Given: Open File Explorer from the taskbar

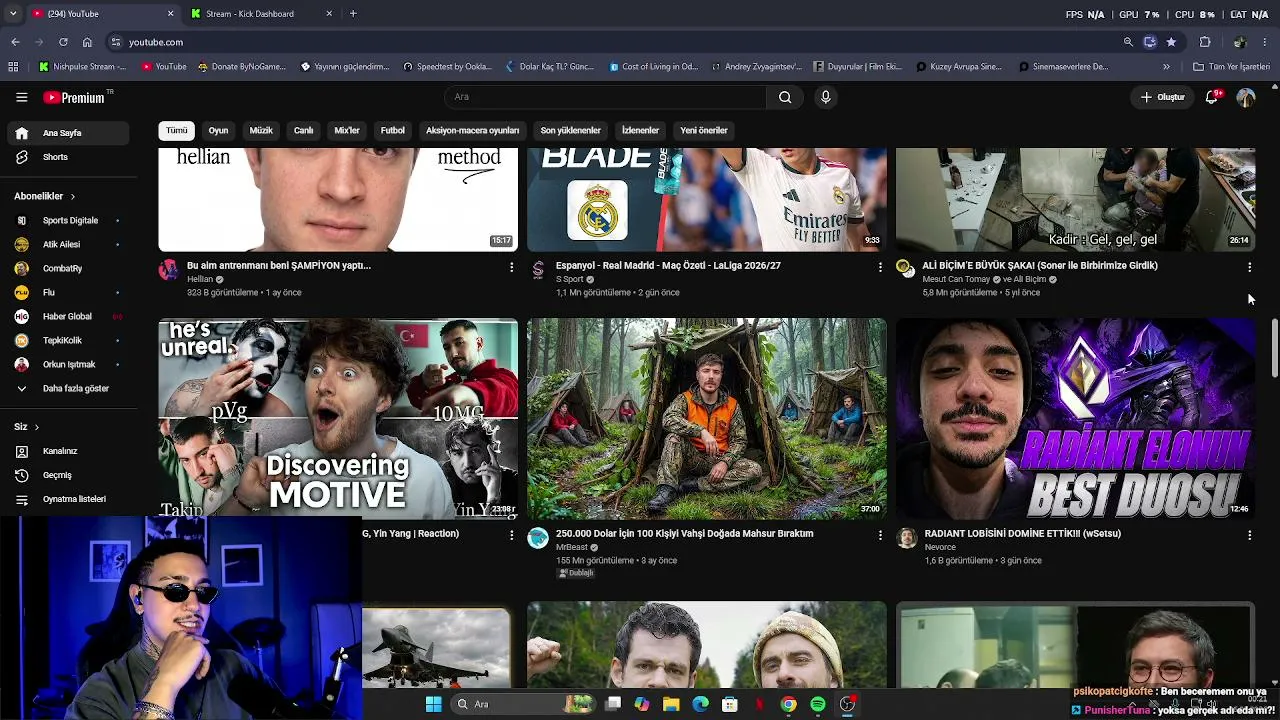Looking at the screenshot, I should coord(671,704).
